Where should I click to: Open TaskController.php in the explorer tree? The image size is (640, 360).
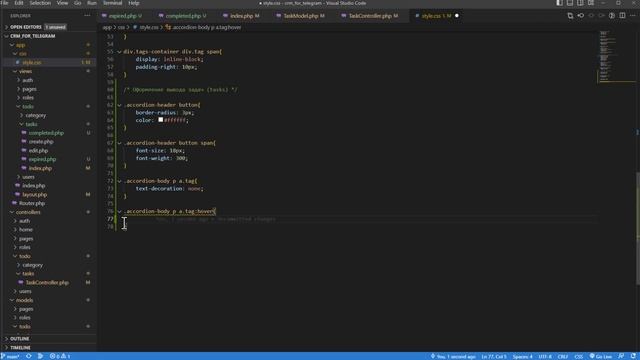(x=48, y=282)
